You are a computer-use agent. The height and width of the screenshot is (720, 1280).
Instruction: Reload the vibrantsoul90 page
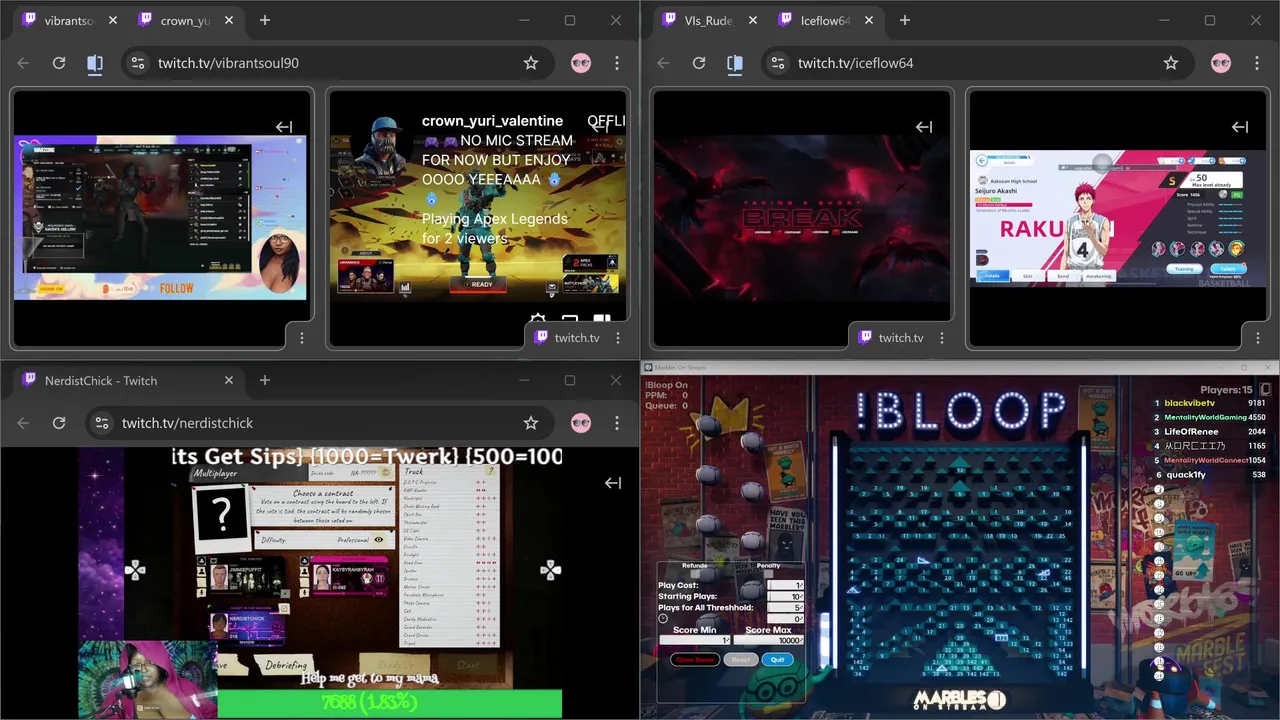[x=59, y=63]
